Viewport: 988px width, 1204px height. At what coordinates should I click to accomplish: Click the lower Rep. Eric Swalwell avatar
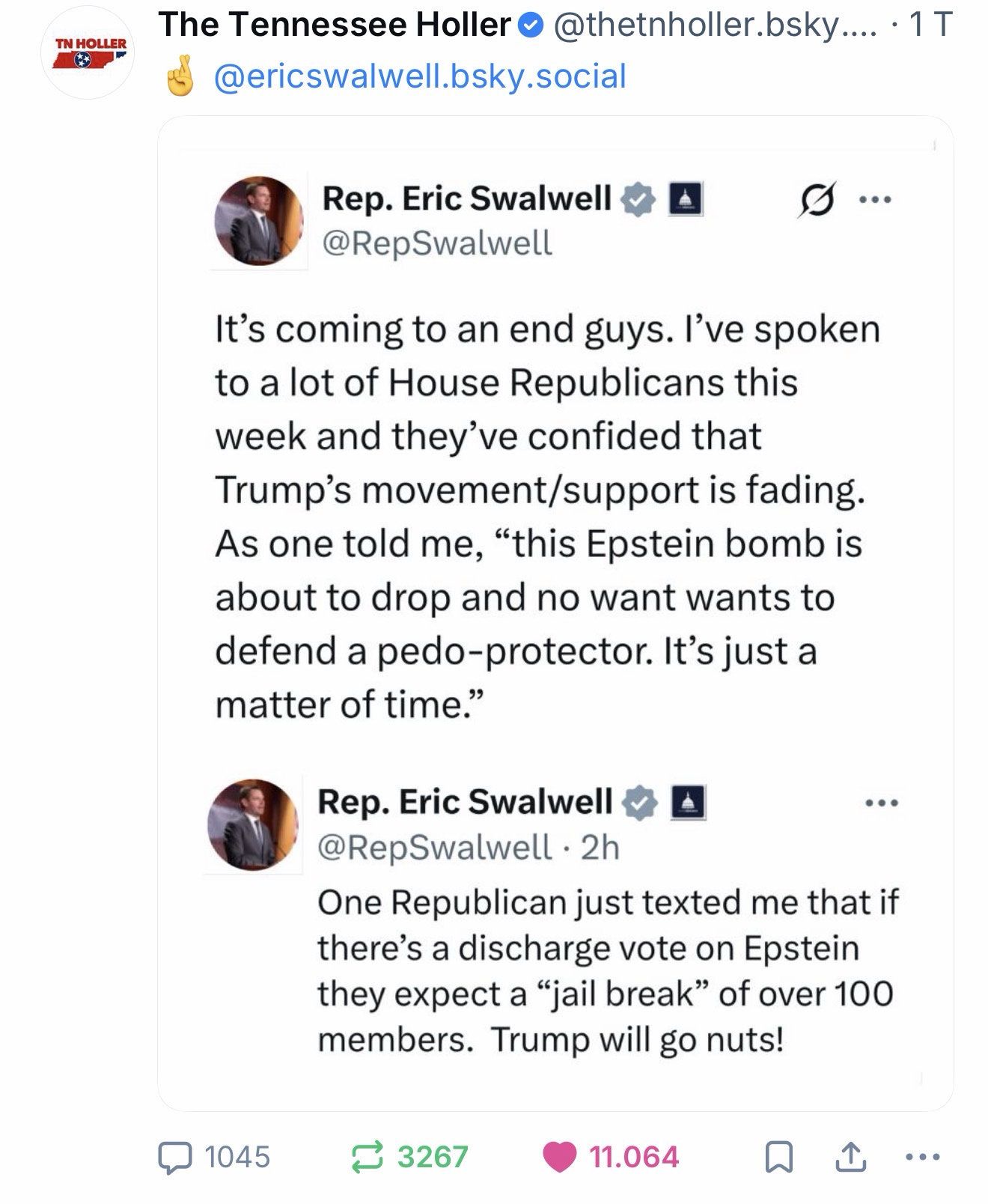253,825
